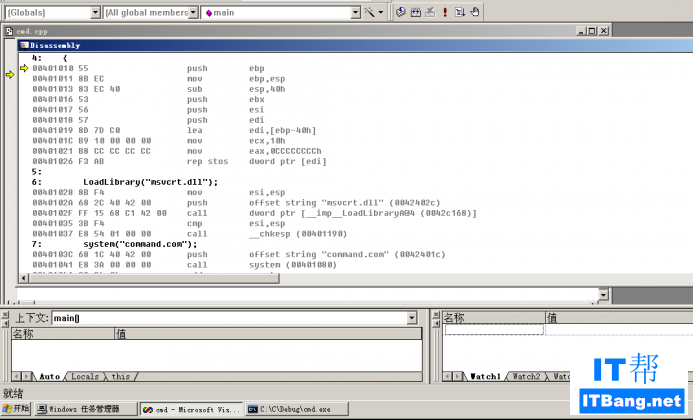Image resolution: width=693 pixels, height=420 pixels.
Task: Switch to the Locals tab
Action: pos(85,377)
